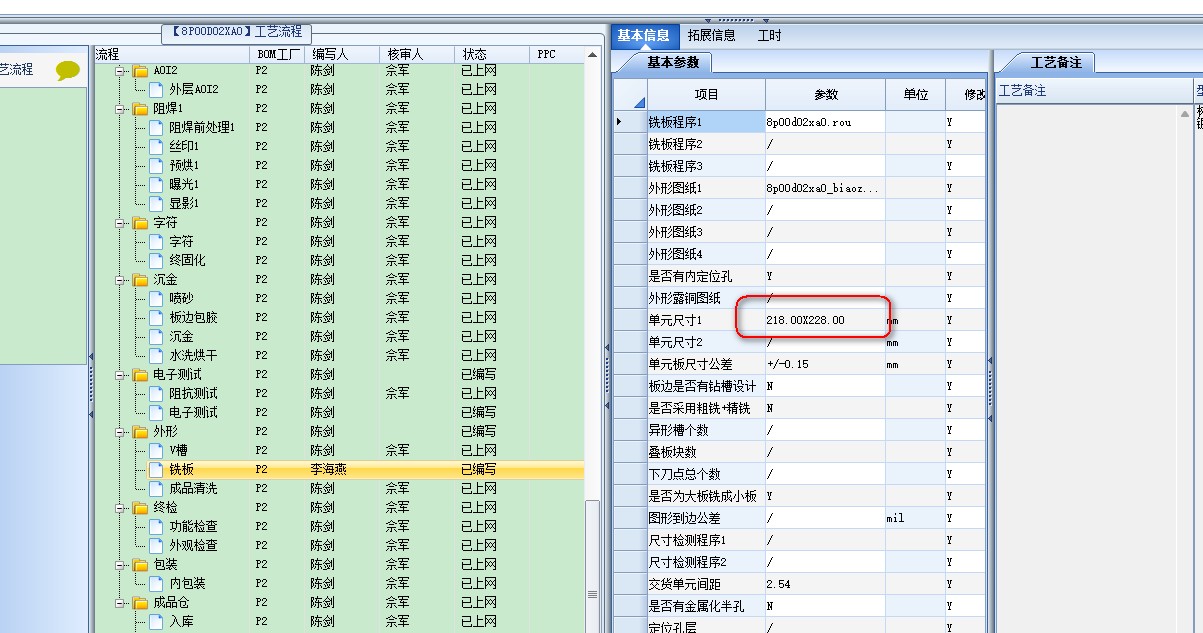Click document icon beside V槽

[x=156, y=451]
